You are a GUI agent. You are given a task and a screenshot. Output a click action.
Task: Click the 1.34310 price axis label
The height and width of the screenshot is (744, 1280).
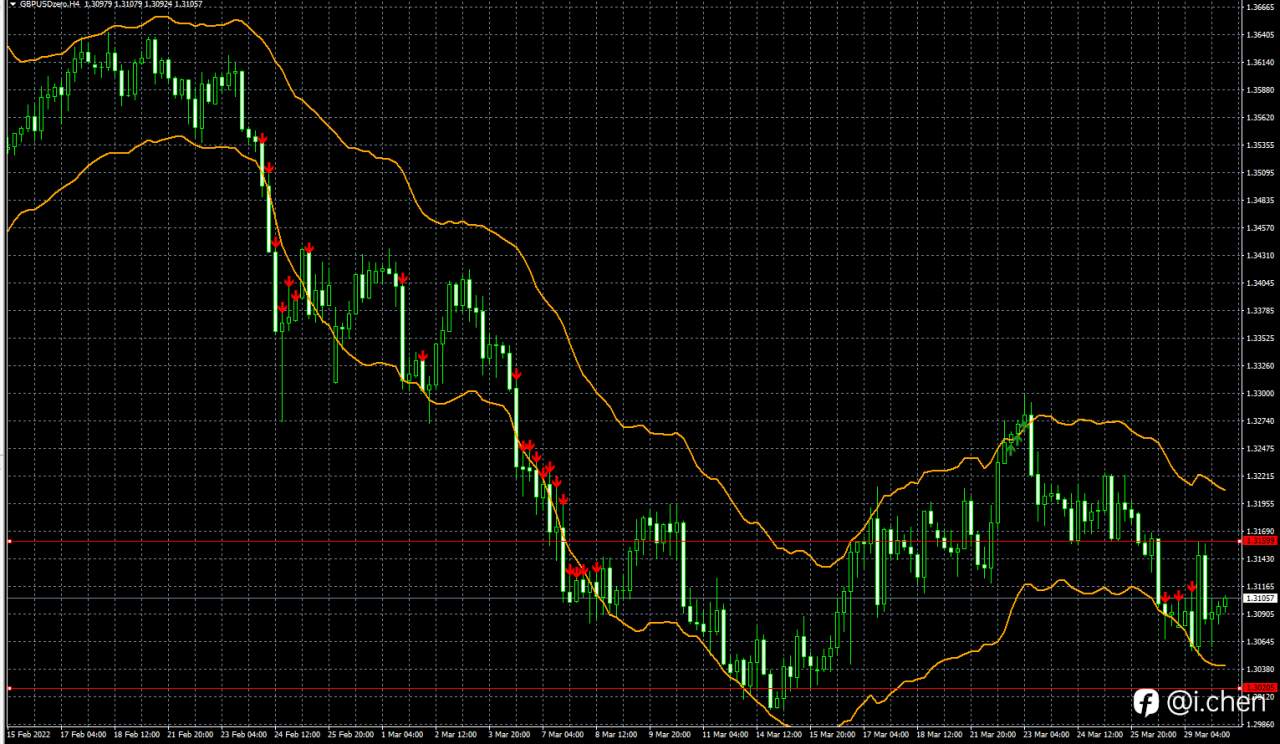(x=1260, y=256)
